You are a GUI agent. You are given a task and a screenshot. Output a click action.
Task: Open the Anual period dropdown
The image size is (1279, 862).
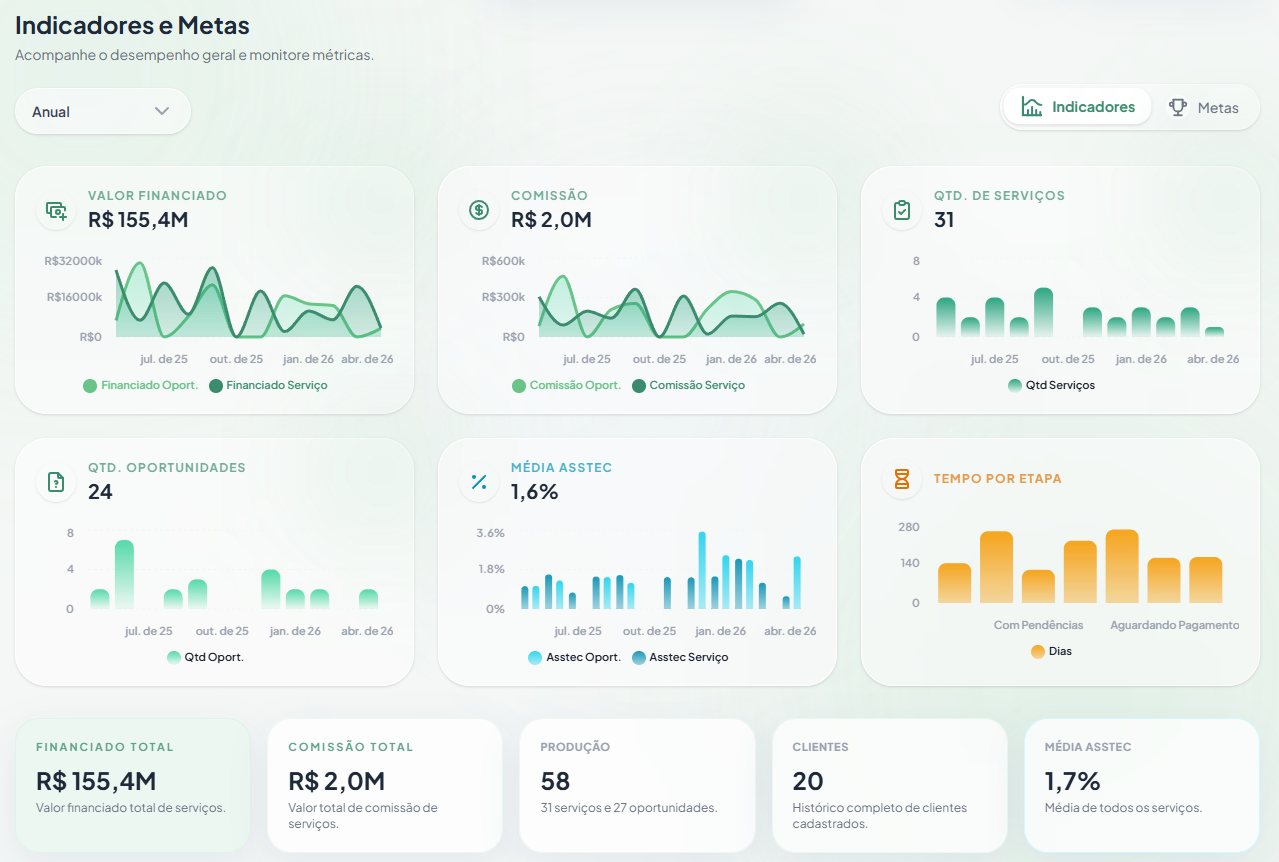tap(102, 111)
